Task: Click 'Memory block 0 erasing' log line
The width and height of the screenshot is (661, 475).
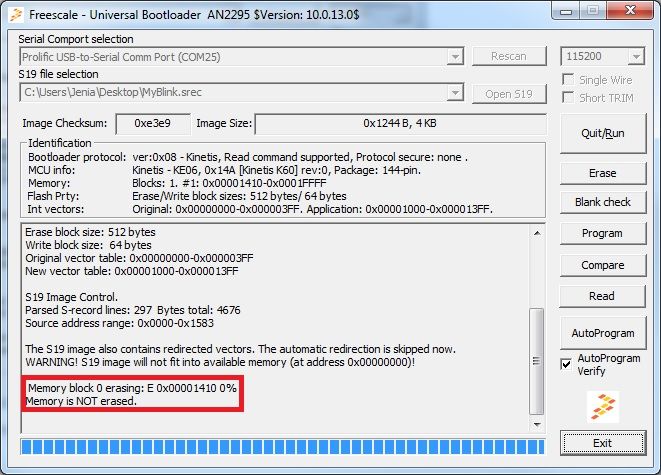Action: click(x=132, y=388)
